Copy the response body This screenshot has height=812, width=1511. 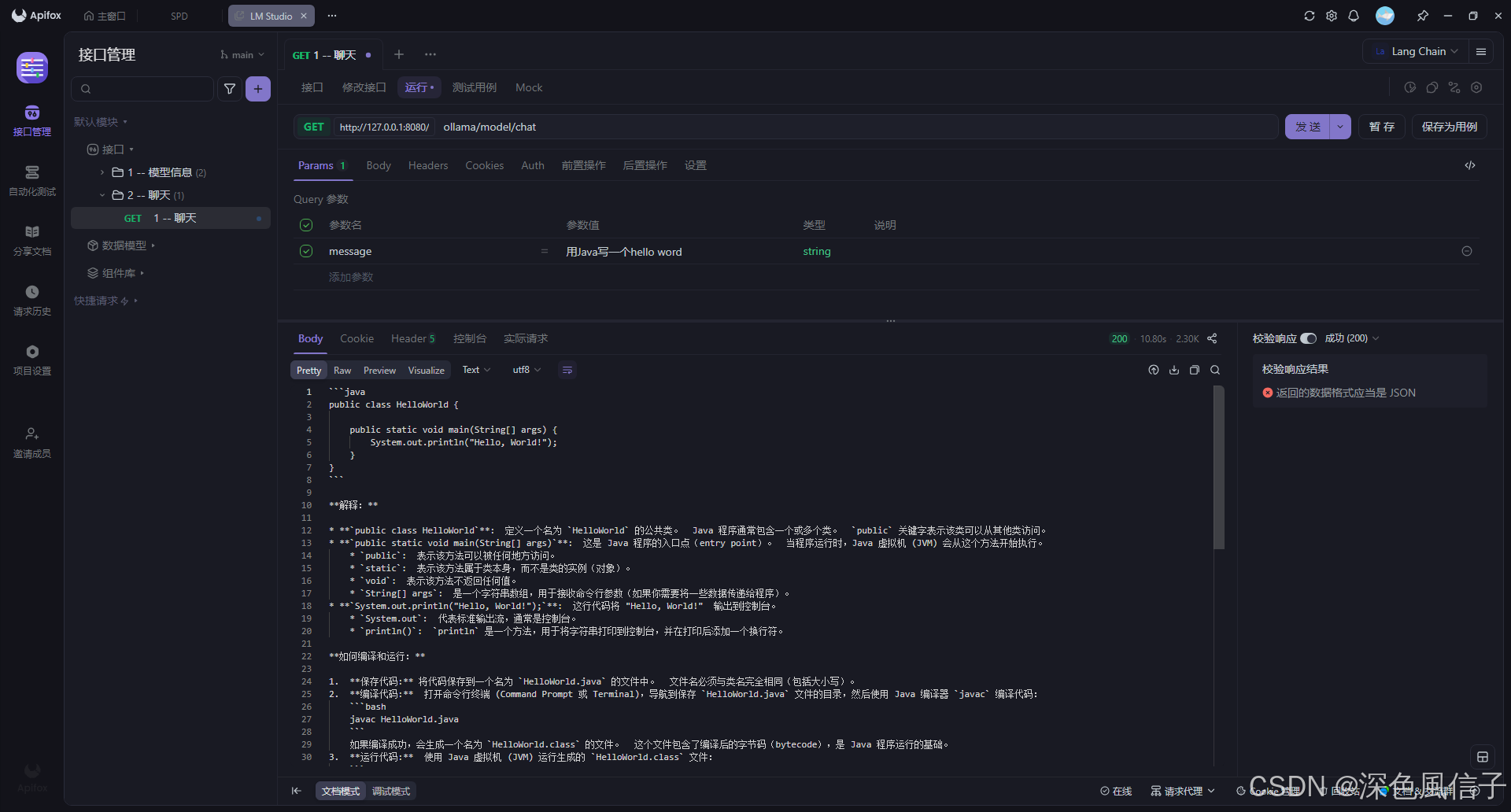click(x=1195, y=370)
